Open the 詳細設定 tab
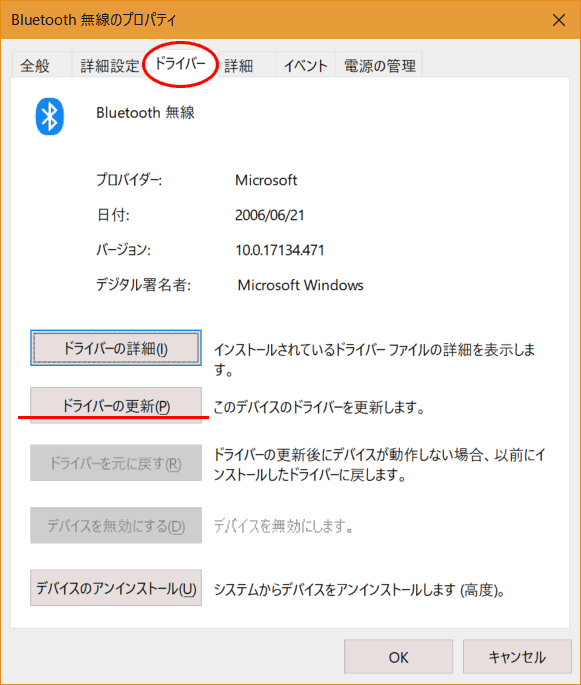Screen dimensions: 581x685 [x=110, y=66]
